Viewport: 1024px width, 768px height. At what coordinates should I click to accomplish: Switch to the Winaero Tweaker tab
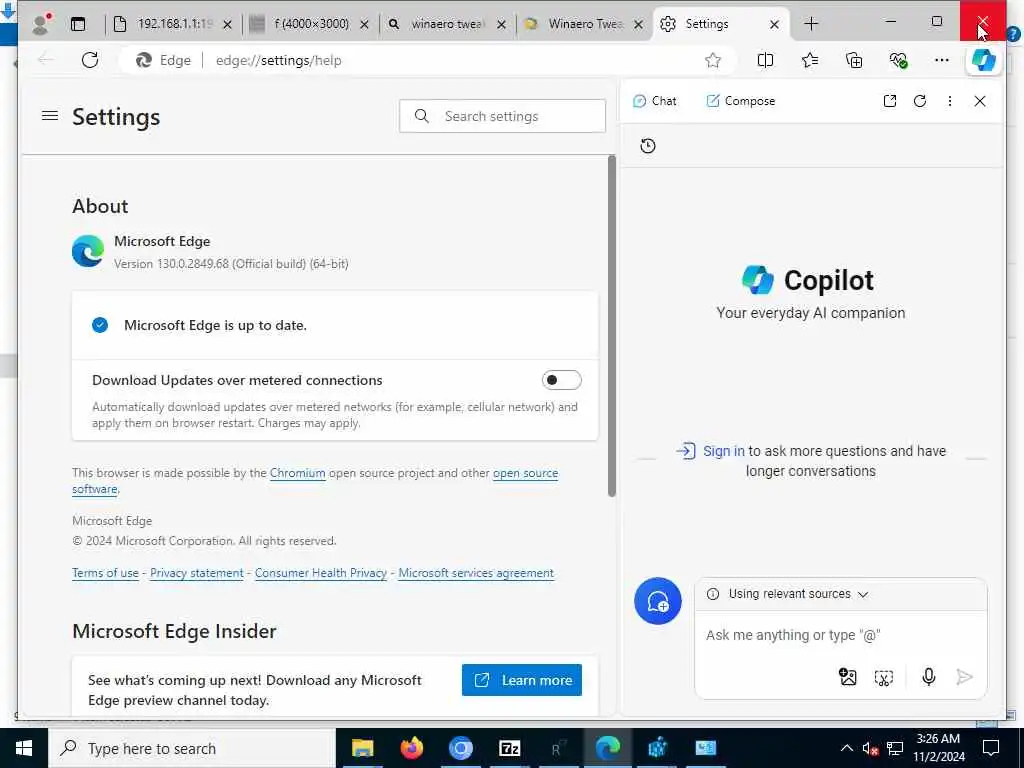pos(584,24)
